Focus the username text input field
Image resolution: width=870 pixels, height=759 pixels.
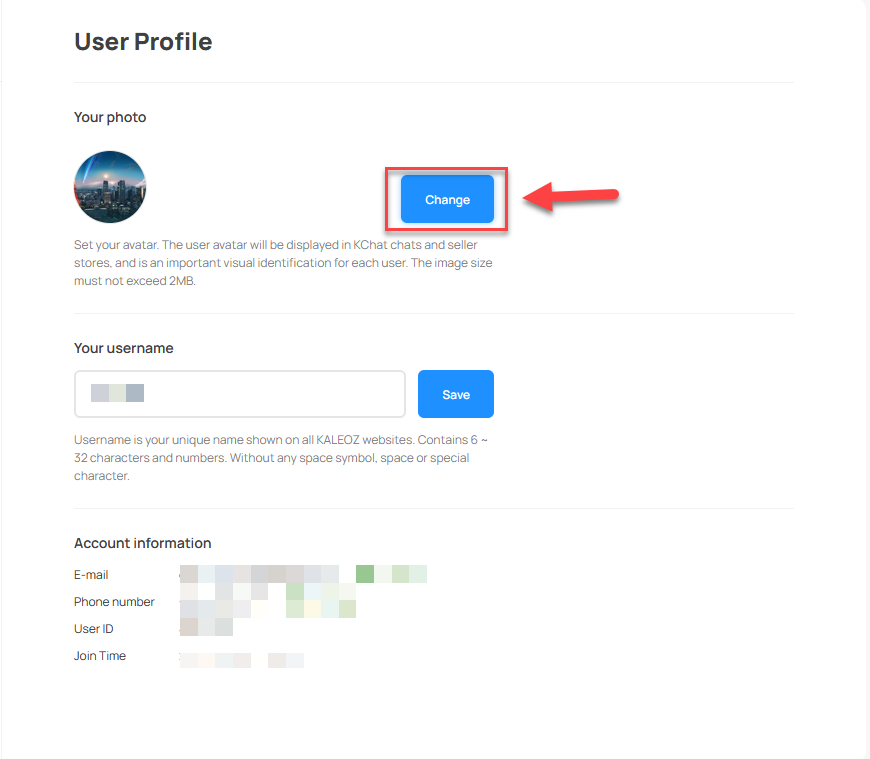click(x=240, y=394)
